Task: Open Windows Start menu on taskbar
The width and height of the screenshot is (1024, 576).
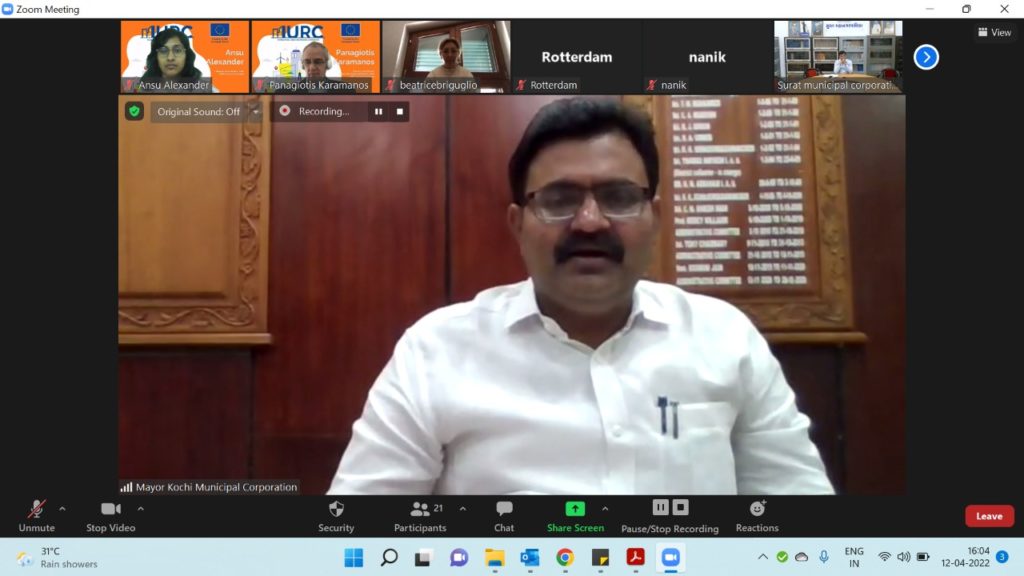Action: (354, 557)
